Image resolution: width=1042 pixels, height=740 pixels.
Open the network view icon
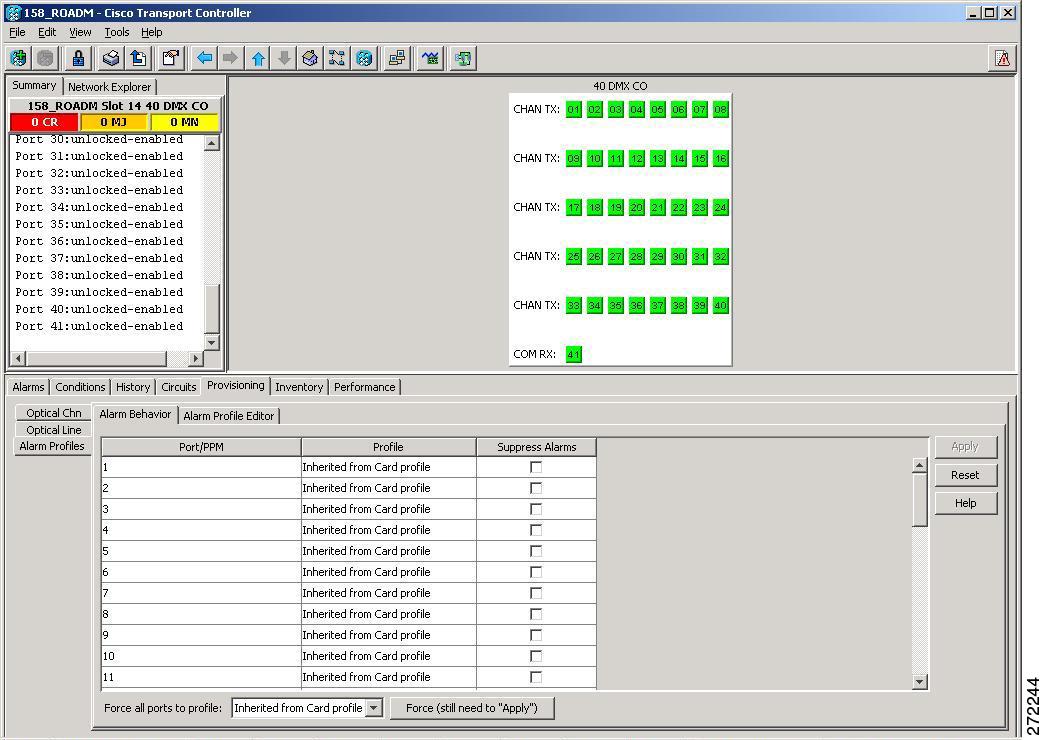coord(337,58)
